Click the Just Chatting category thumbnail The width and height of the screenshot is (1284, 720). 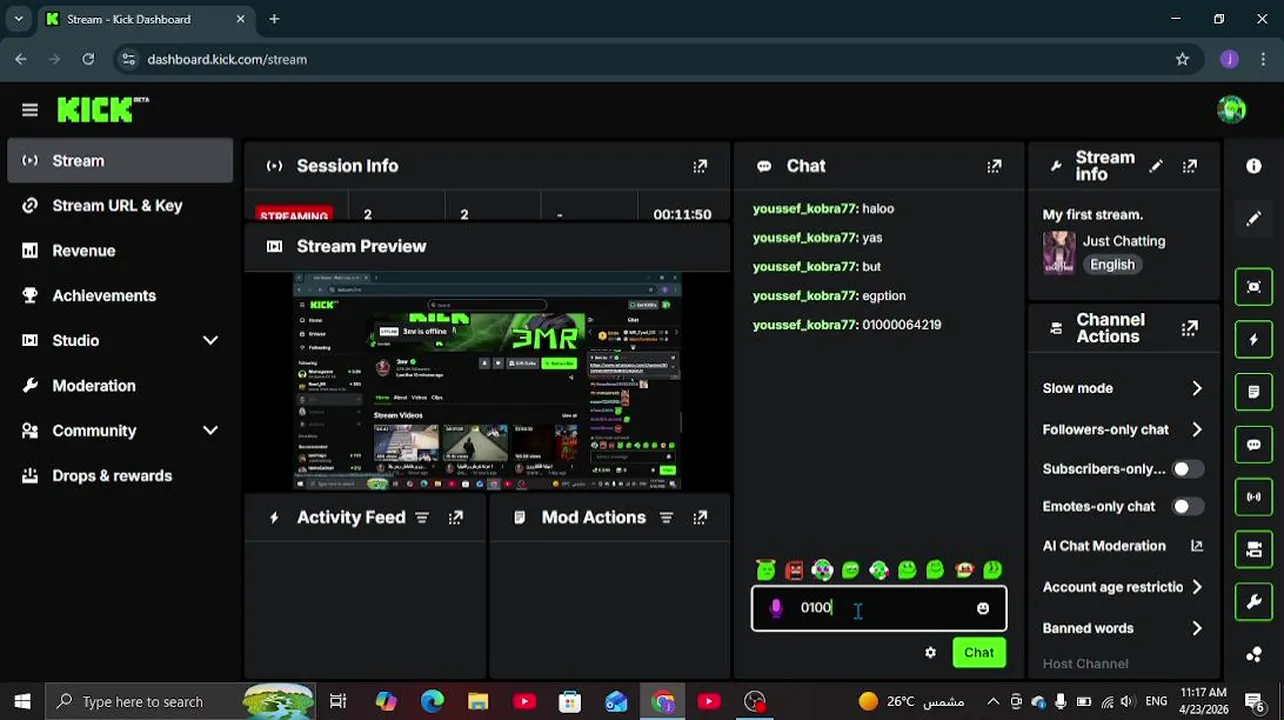[1059, 252]
